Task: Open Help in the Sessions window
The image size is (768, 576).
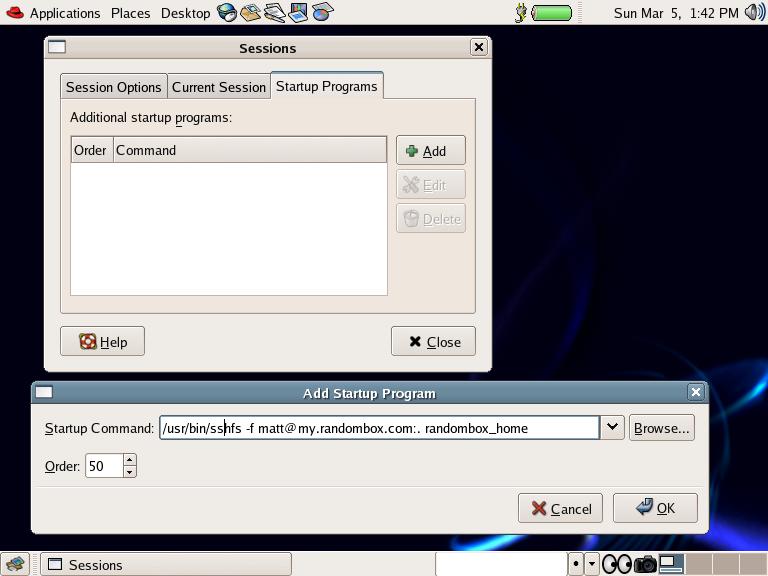Action: point(102,341)
